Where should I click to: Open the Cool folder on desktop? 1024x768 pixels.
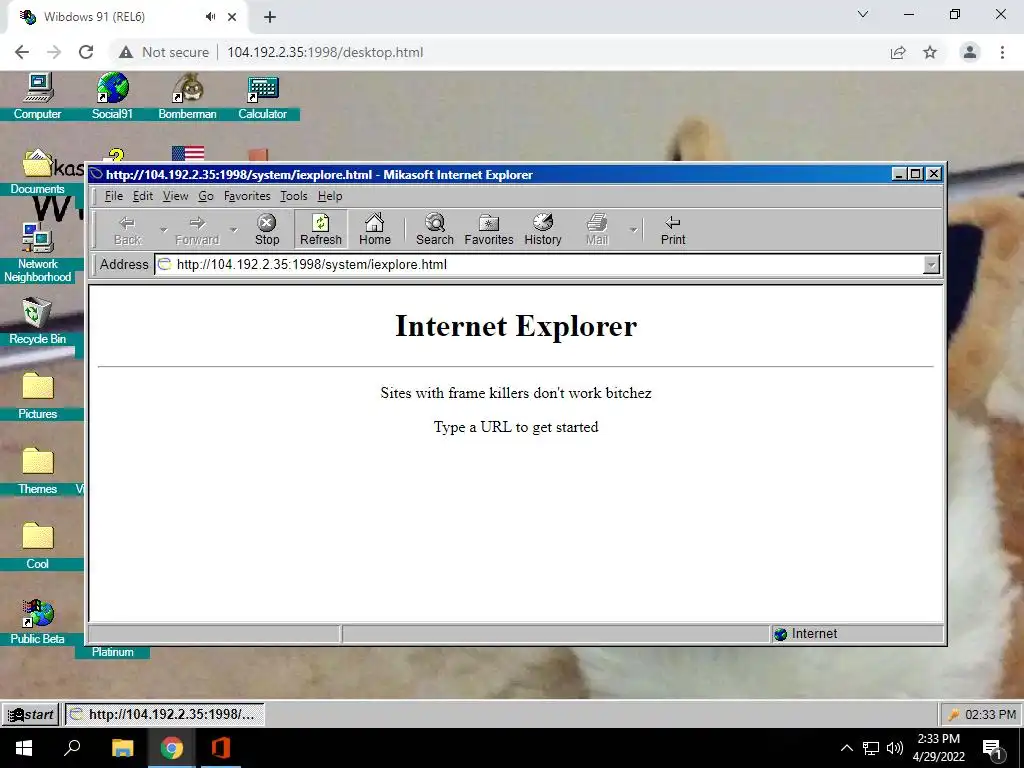37,547
